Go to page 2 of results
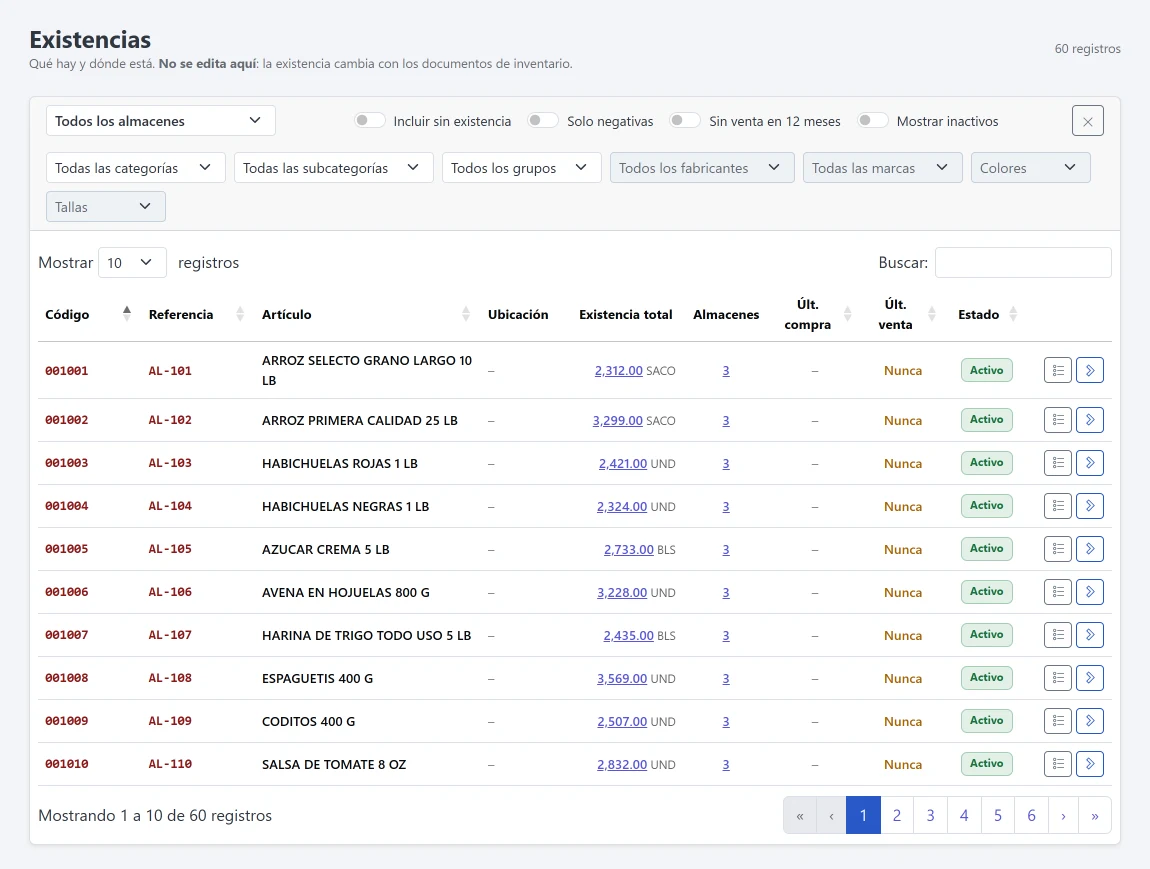 (x=897, y=815)
